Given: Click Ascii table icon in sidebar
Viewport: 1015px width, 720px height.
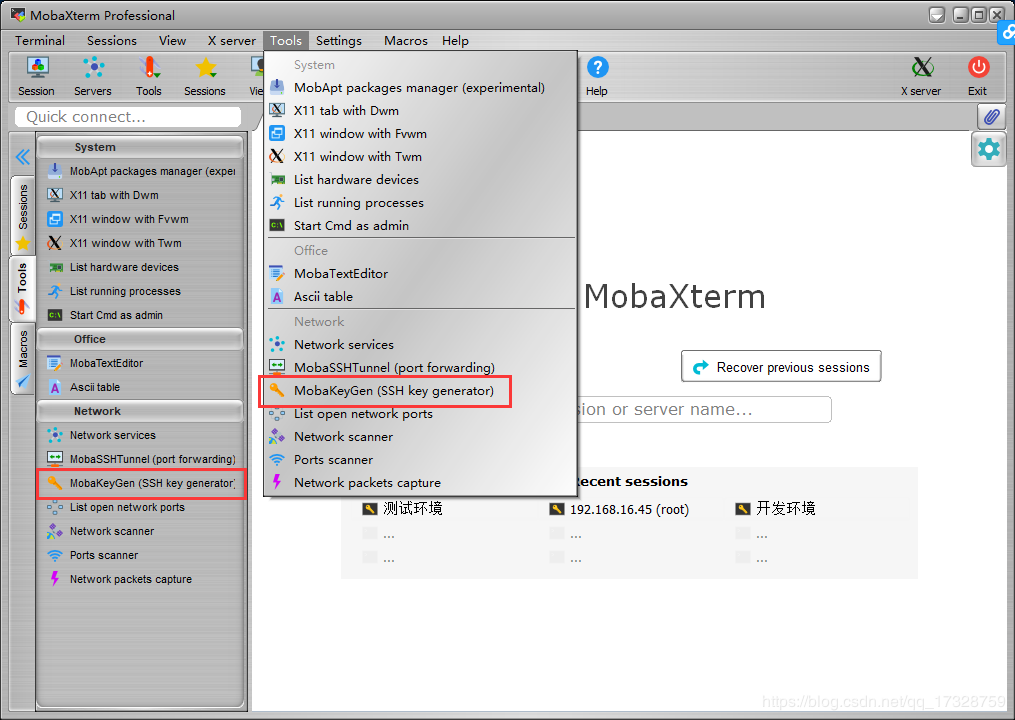Looking at the screenshot, I should (55, 387).
